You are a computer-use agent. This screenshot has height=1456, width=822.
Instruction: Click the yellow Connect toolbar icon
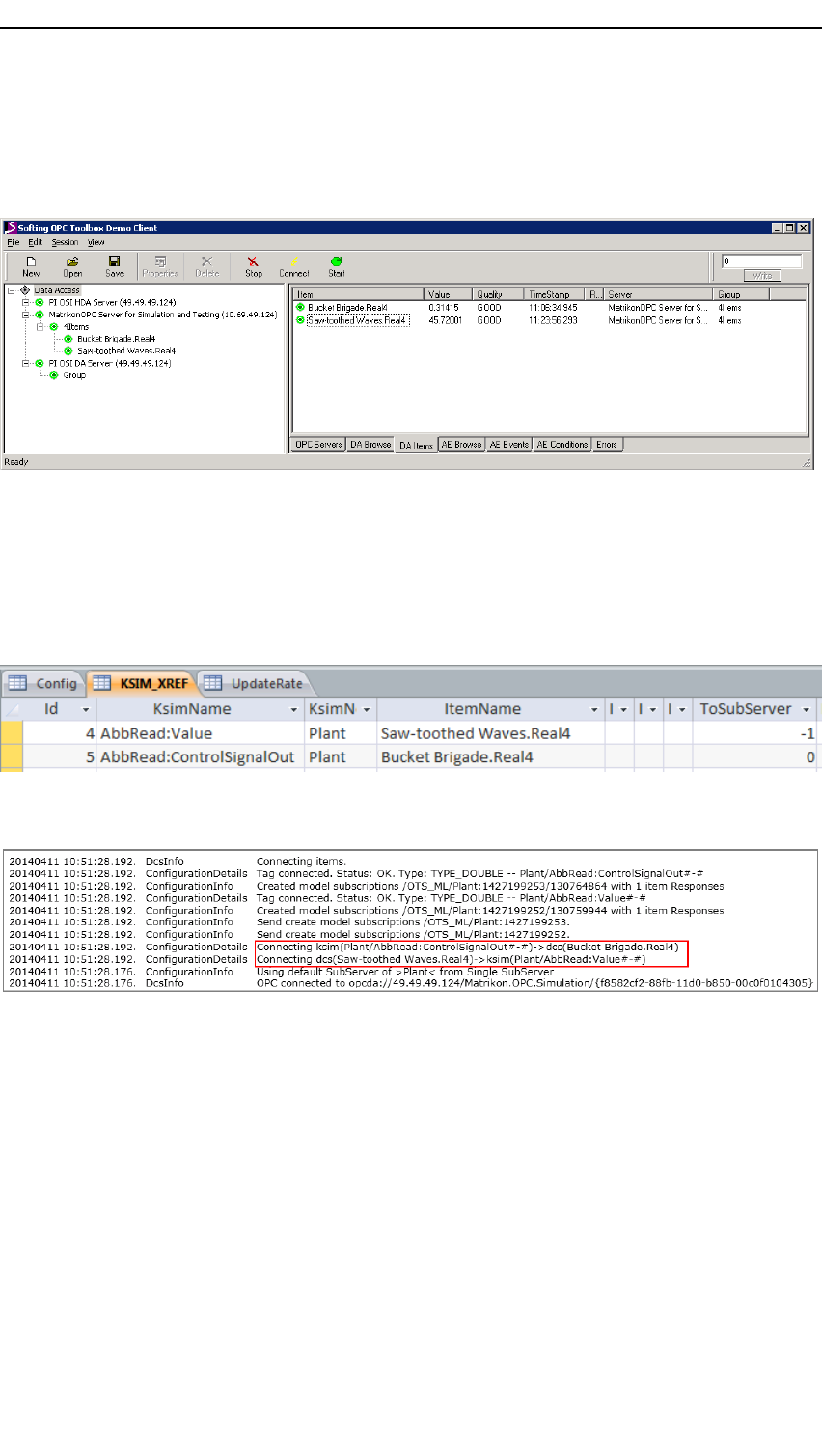point(294,261)
